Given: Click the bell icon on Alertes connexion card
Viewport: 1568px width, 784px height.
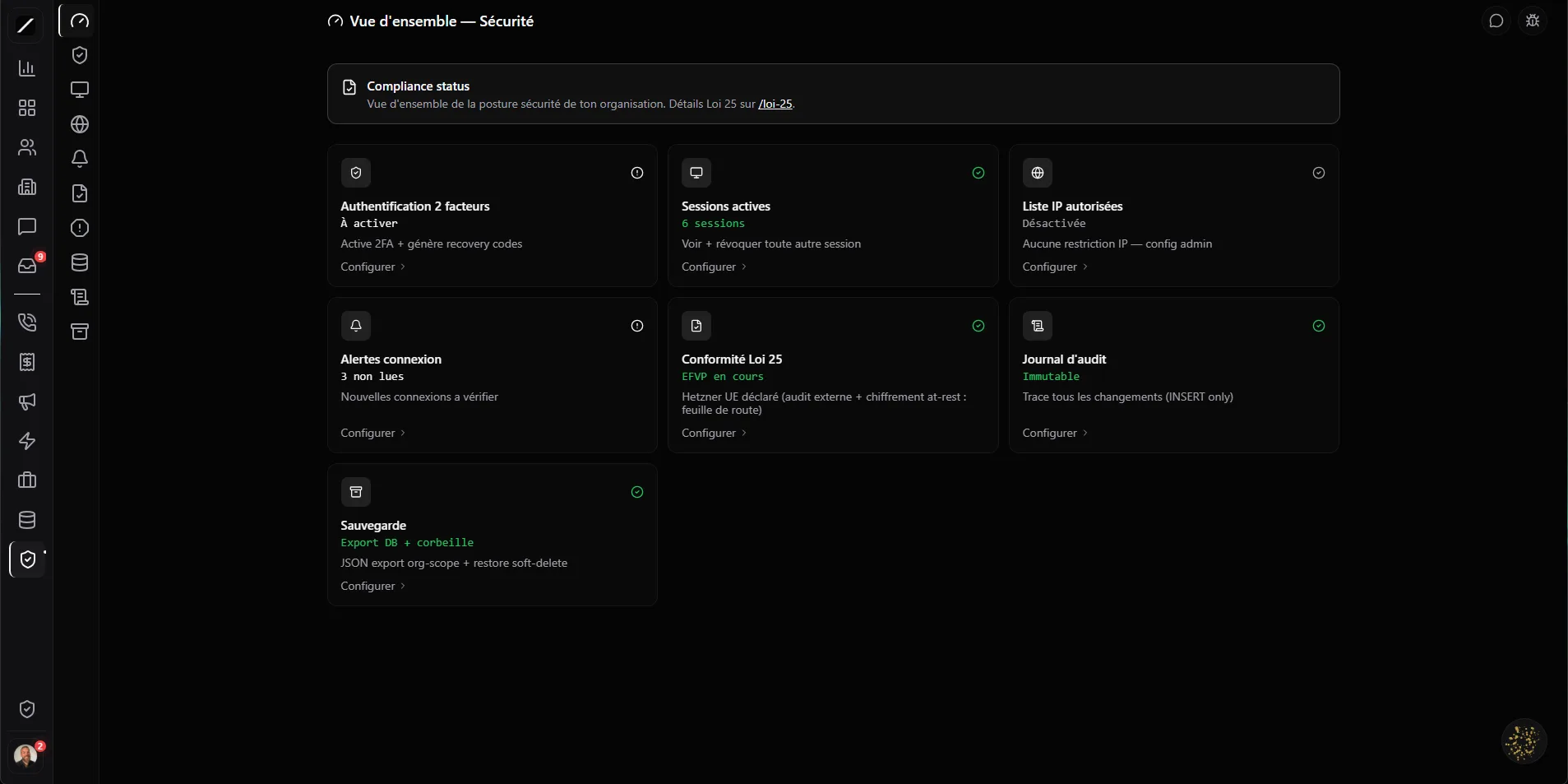Looking at the screenshot, I should point(356,326).
